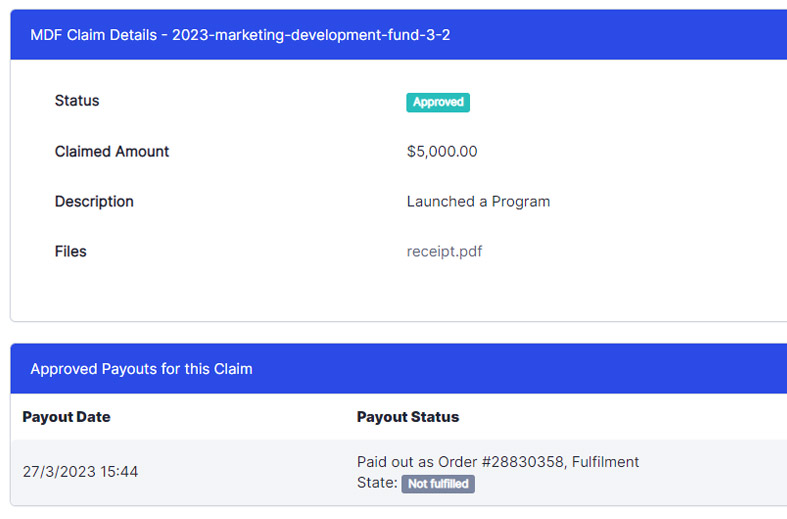787x519 pixels.
Task: Click the State: label beside the badge
Action: (377, 484)
